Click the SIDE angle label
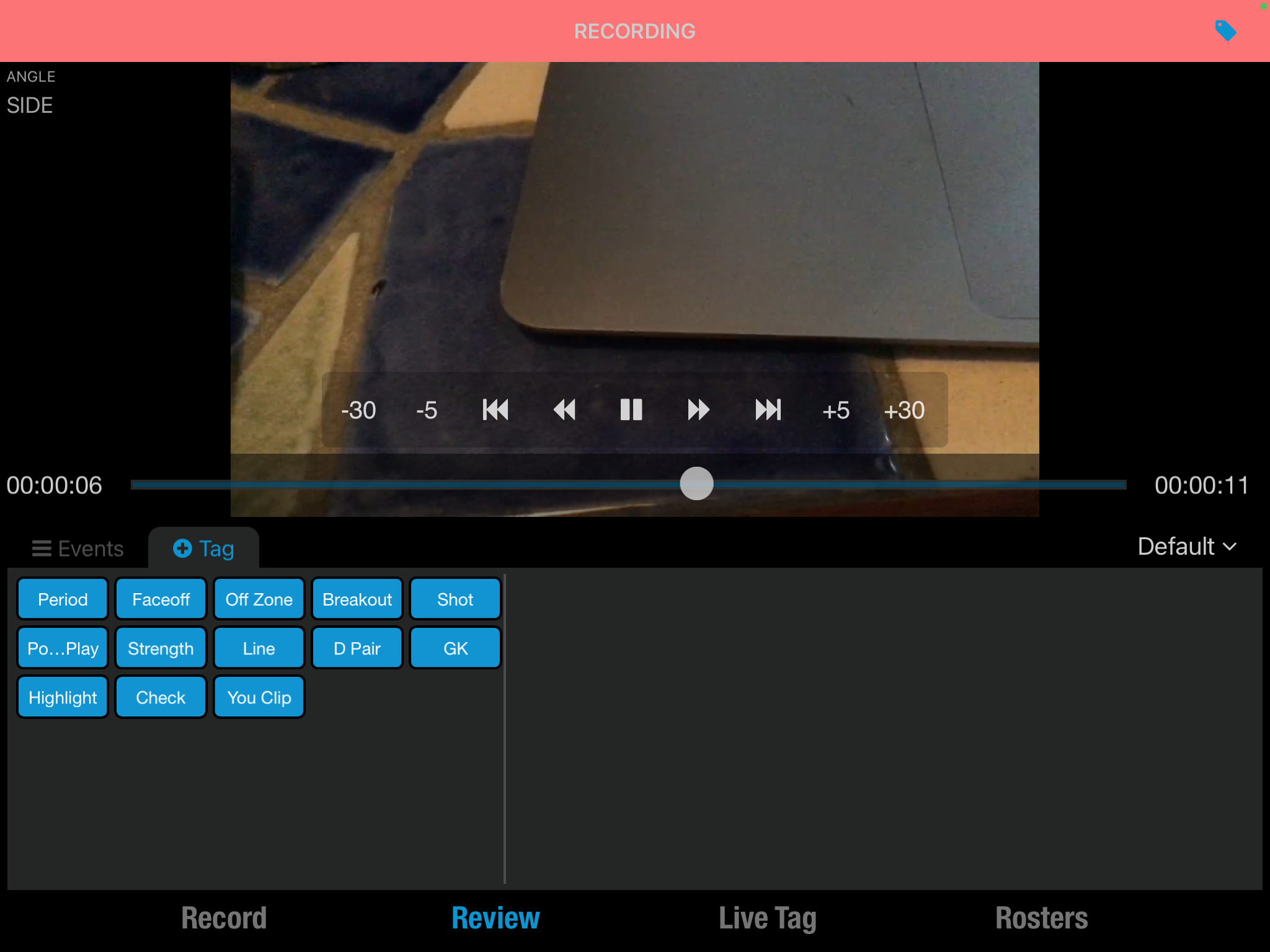Viewport: 1270px width, 952px height. [x=30, y=105]
